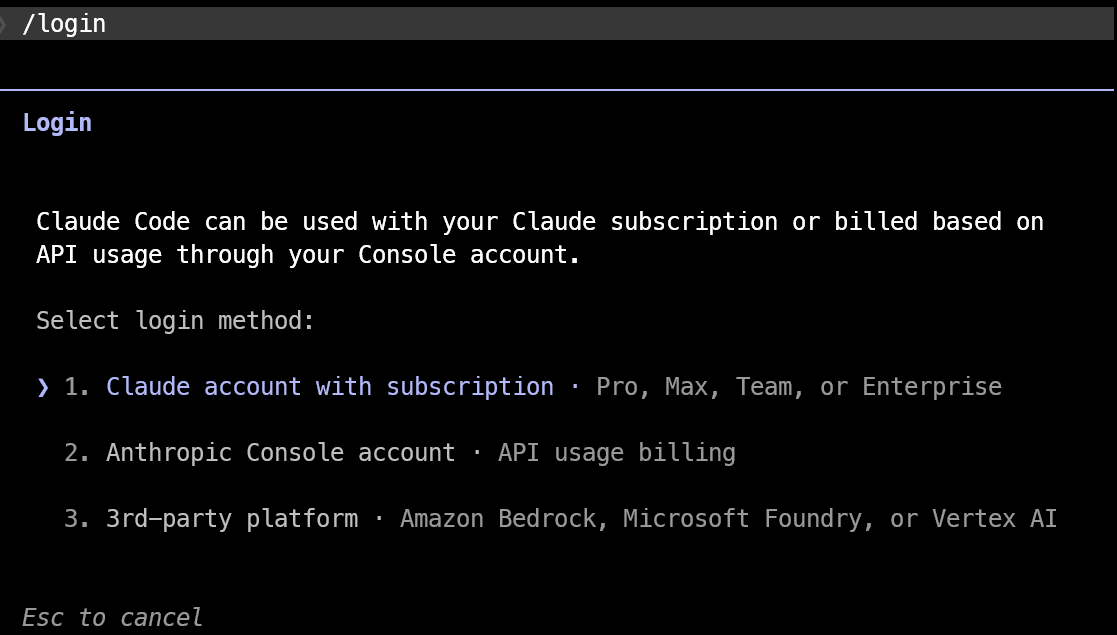Click "Esc to cancel" hint
1117x635 pixels.
112,617
